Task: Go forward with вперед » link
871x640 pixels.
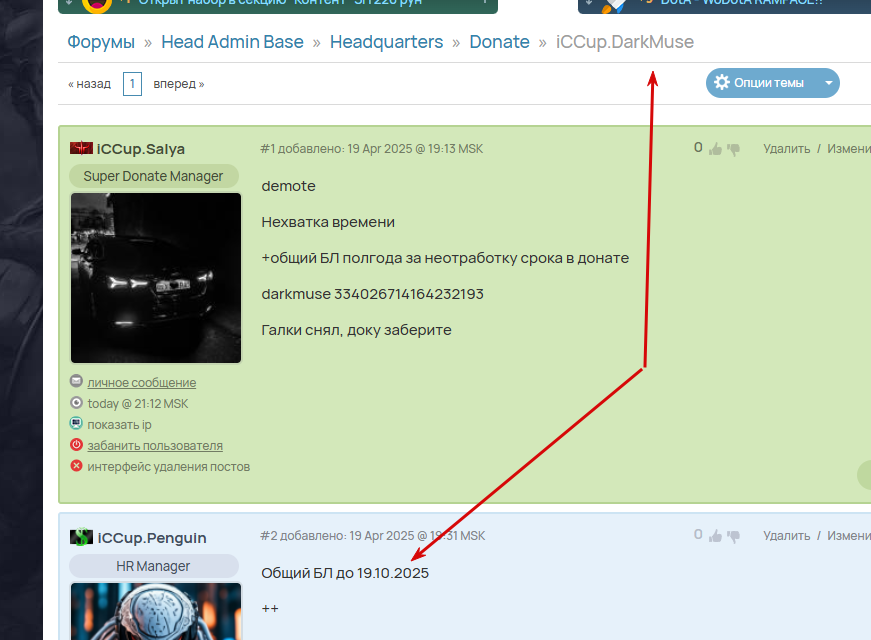Action: pos(179,84)
